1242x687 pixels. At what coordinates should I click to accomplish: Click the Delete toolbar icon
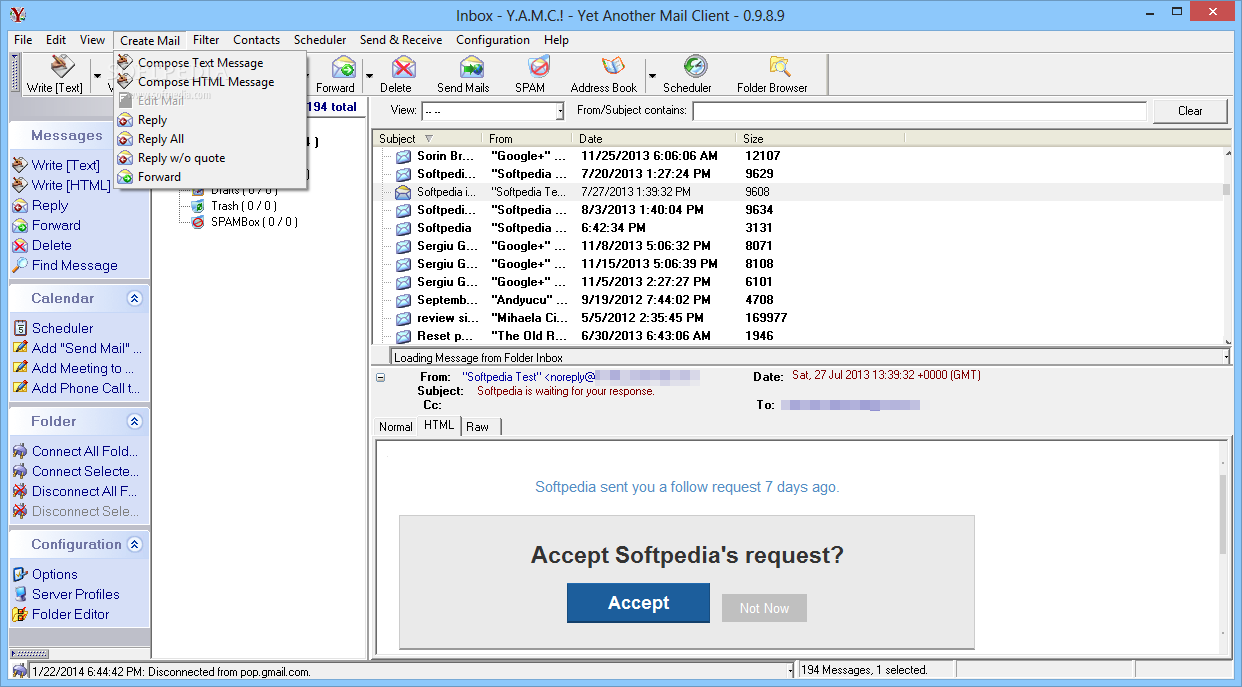click(402, 67)
